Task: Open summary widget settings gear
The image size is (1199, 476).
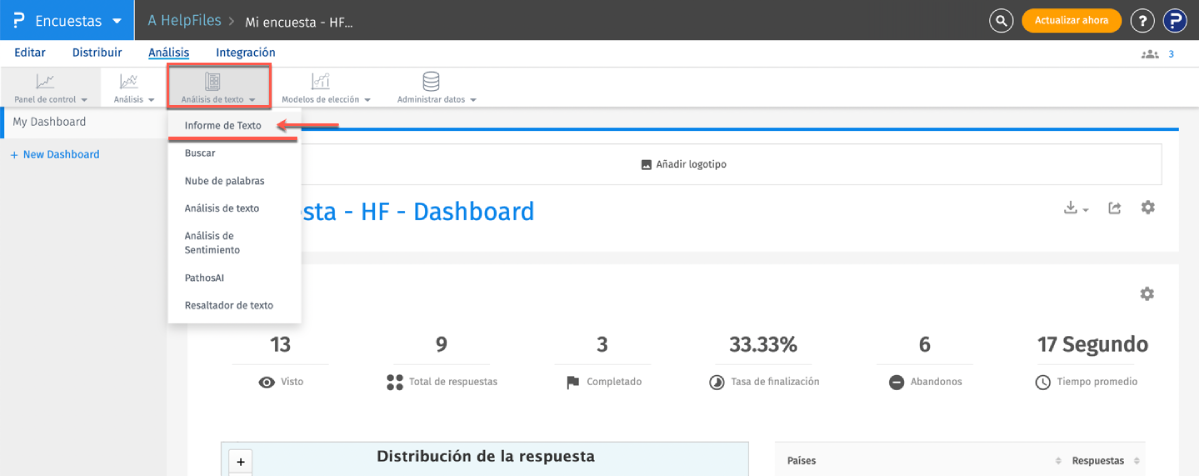Action: (1147, 294)
